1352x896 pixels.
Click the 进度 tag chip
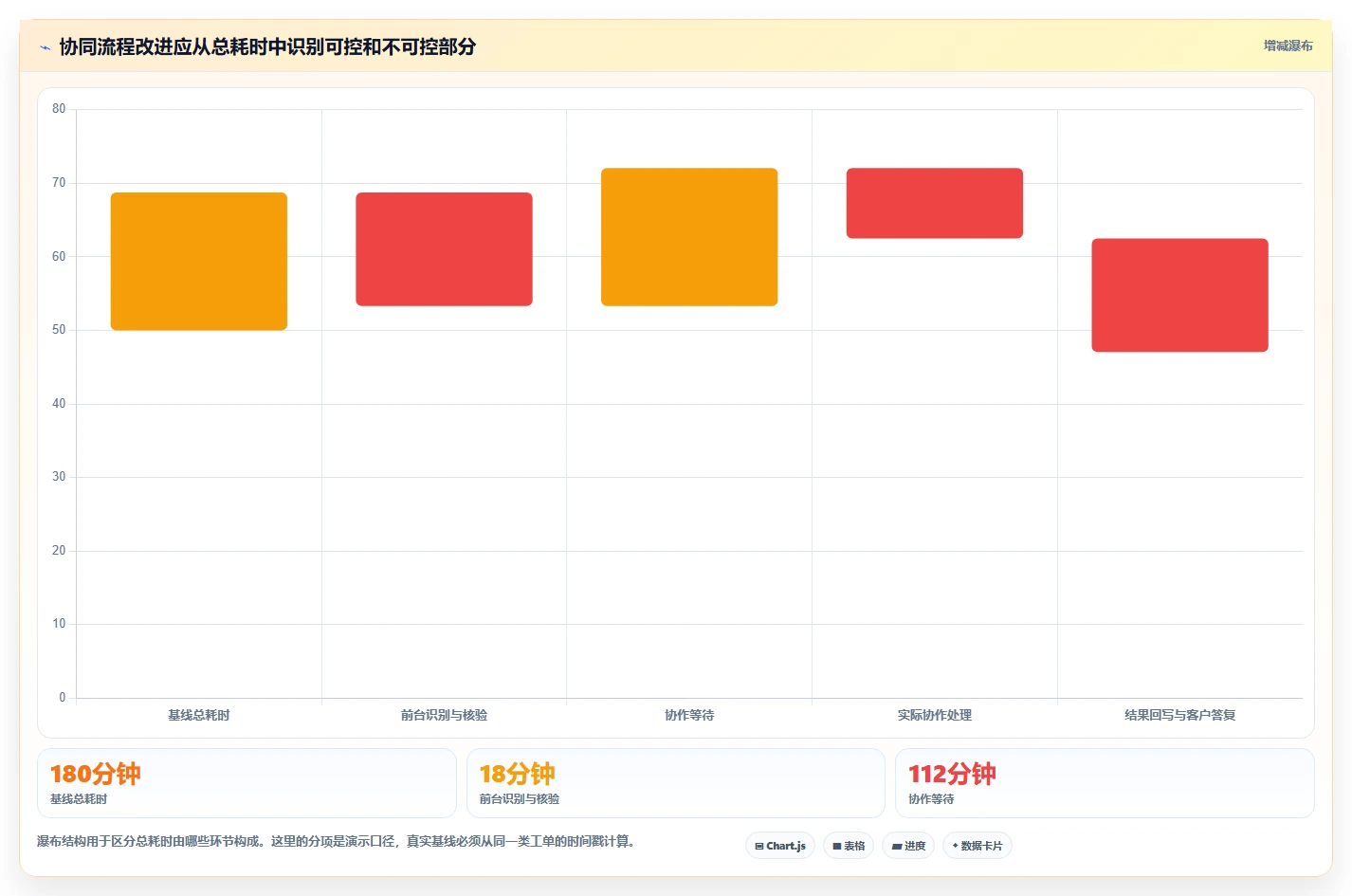click(x=908, y=846)
